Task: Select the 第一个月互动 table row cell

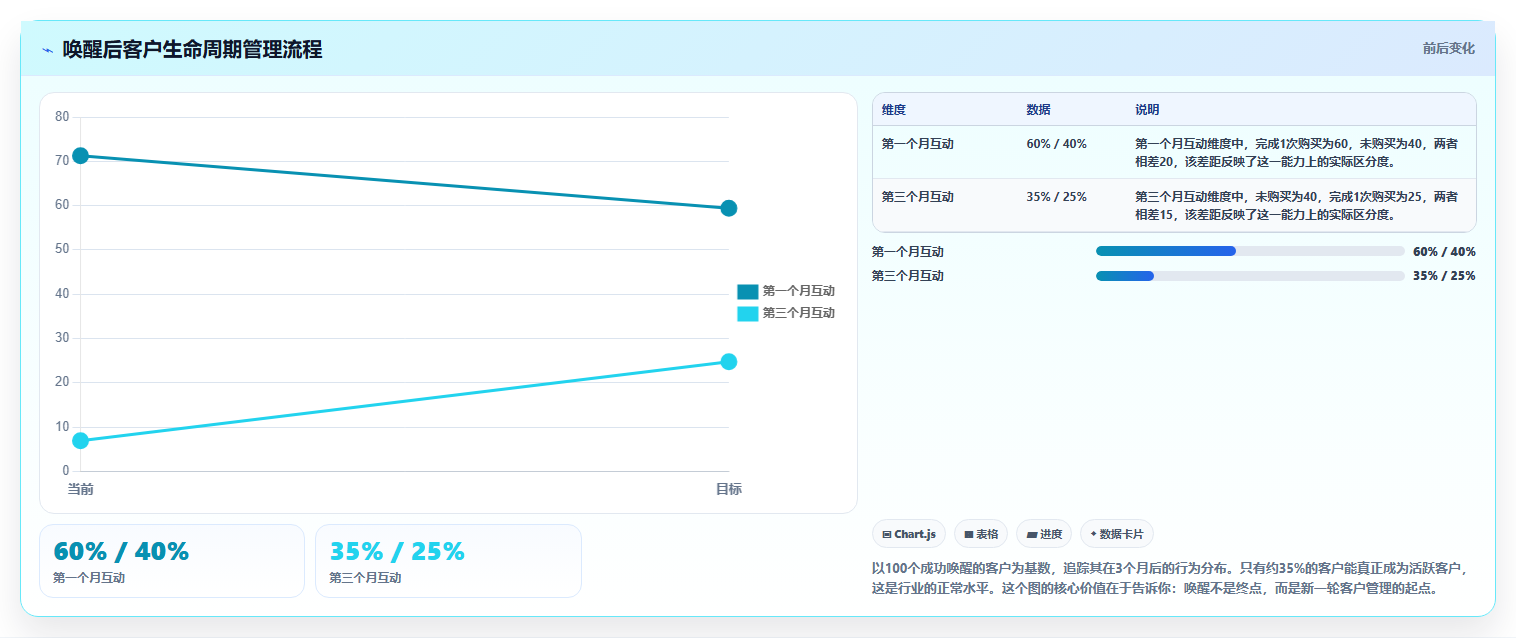Action: [918, 144]
